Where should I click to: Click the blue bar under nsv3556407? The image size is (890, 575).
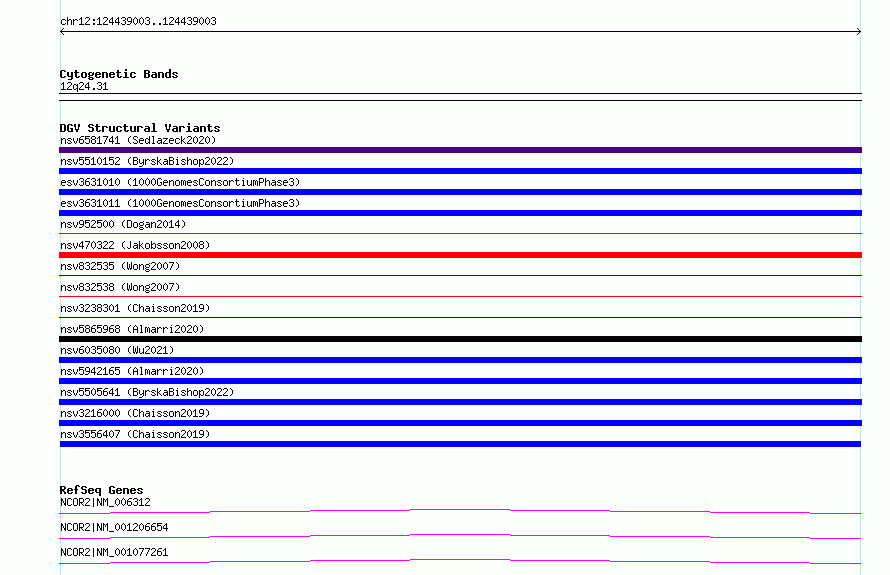pyautogui.click(x=460, y=444)
